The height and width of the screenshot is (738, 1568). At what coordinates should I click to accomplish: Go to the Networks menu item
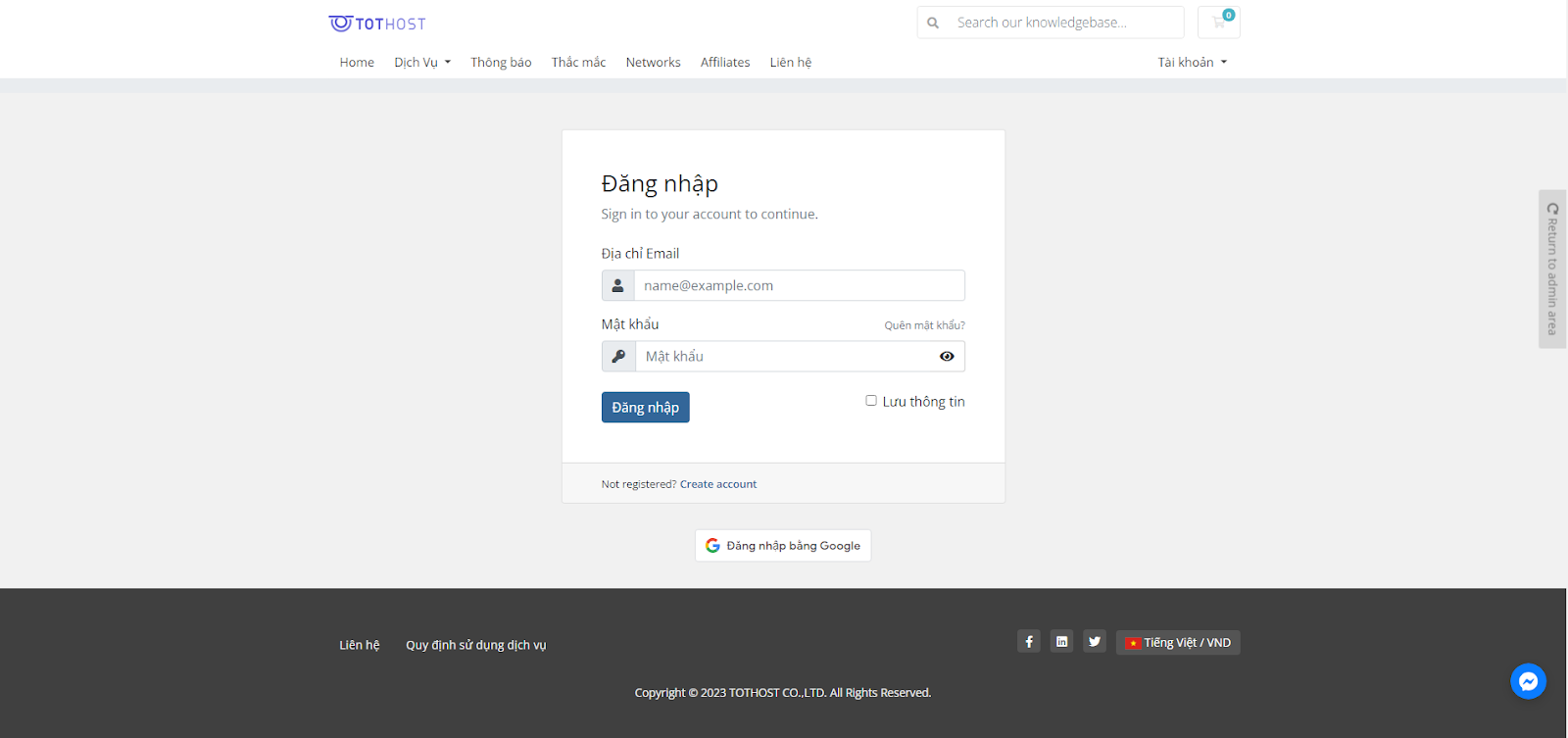point(653,63)
